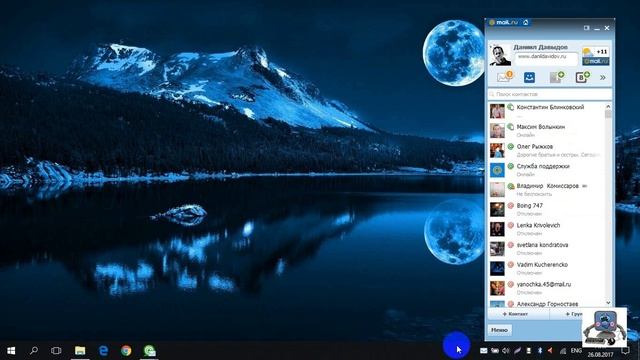Screen dimensions: 640x360
Task: Click Олег Рыжков's avatar thumbnail
Action: click(497, 150)
